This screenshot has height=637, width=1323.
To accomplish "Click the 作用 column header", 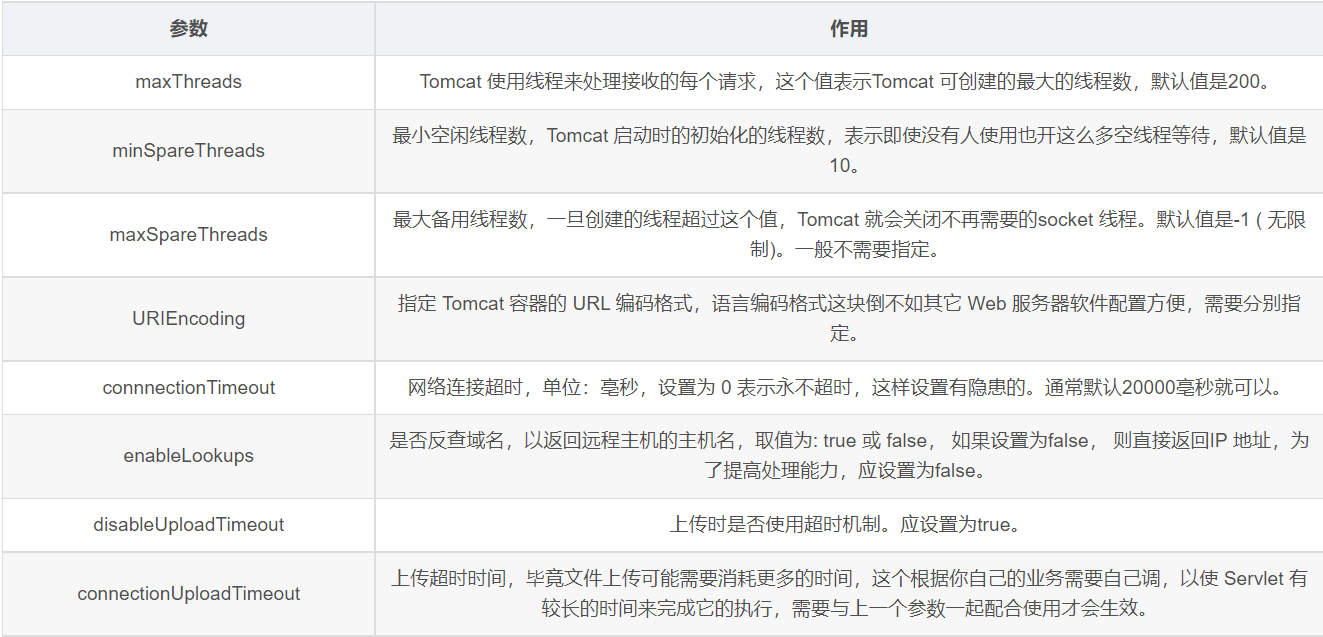I will pyautogui.click(x=849, y=29).
